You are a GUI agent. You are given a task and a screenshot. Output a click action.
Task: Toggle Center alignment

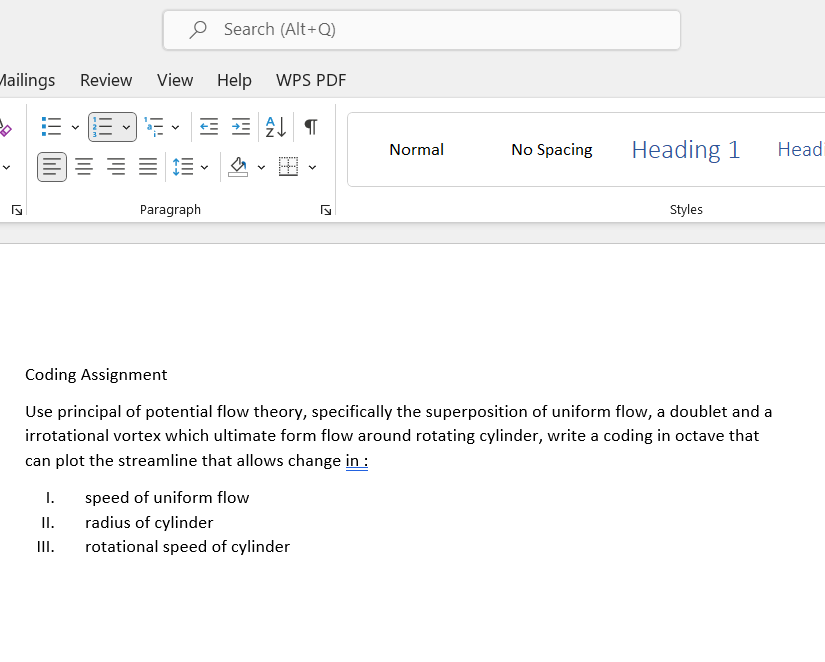[84, 167]
